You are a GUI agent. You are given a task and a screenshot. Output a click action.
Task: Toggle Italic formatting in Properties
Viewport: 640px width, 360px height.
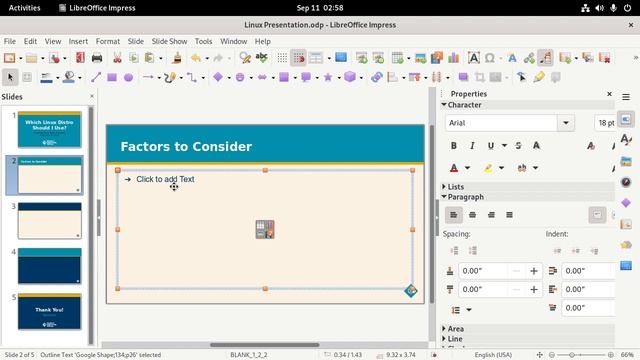pyautogui.click(x=472, y=146)
